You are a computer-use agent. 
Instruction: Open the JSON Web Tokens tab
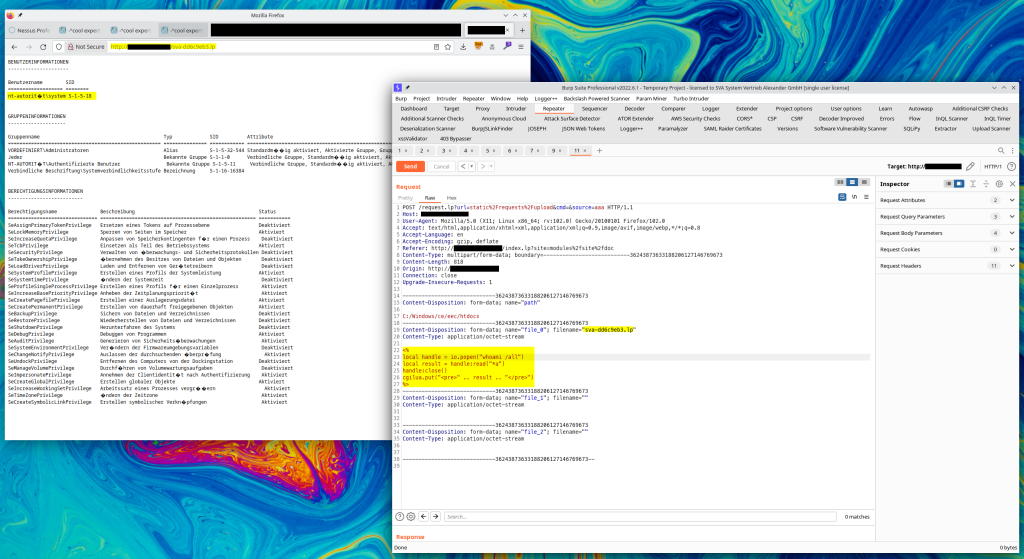pos(583,129)
